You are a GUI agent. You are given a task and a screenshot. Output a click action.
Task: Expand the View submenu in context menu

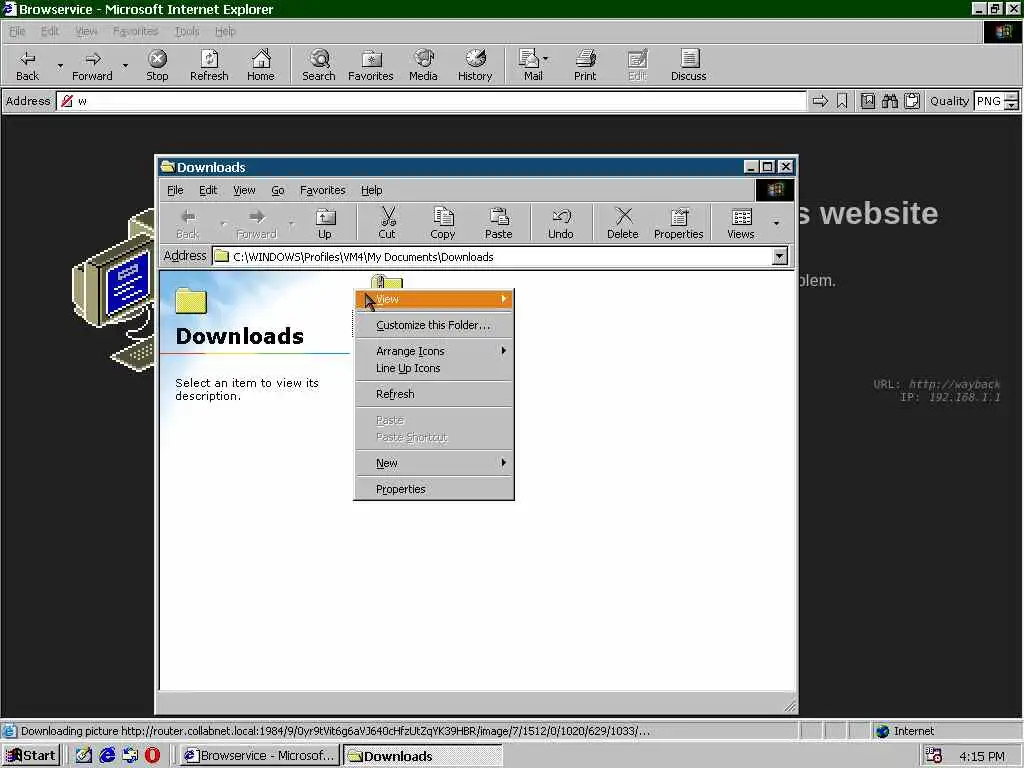click(434, 299)
